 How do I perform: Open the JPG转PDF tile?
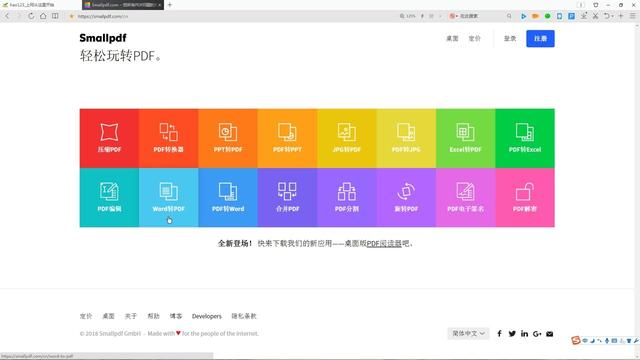point(347,138)
